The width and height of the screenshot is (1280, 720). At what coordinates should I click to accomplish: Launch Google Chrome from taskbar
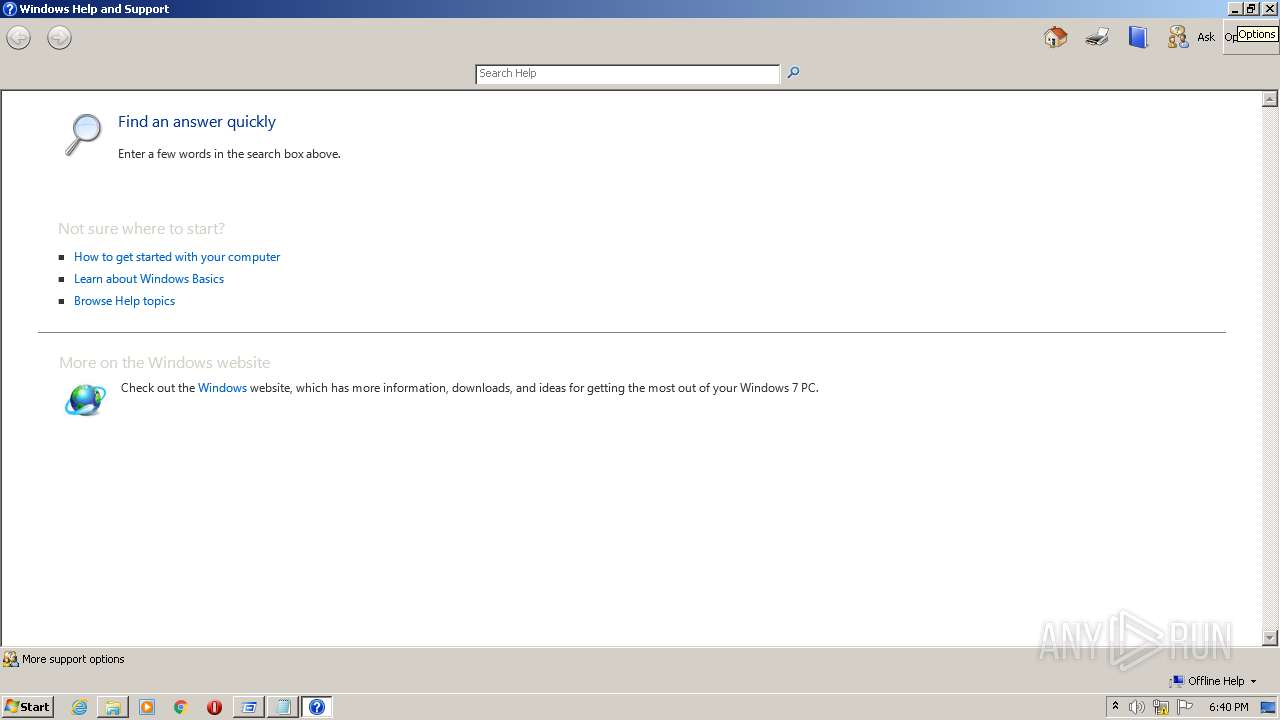[x=181, y=707]
